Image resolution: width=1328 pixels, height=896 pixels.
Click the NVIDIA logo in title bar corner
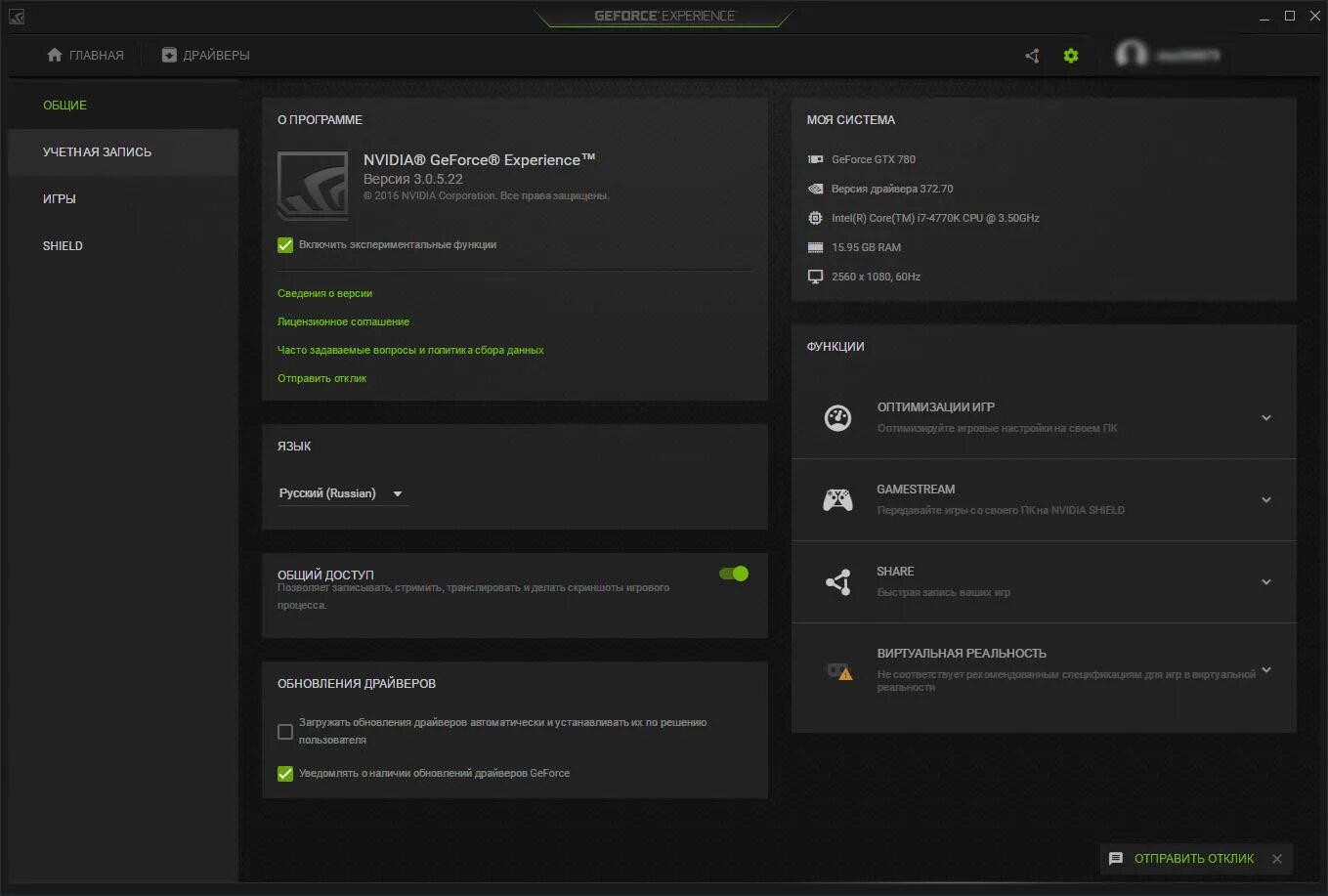pyautogui.click(x=17, y=16)
